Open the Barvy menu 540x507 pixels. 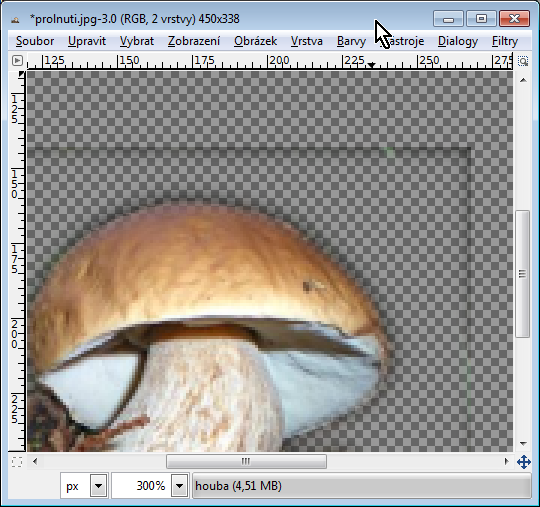tap(351, 41)
